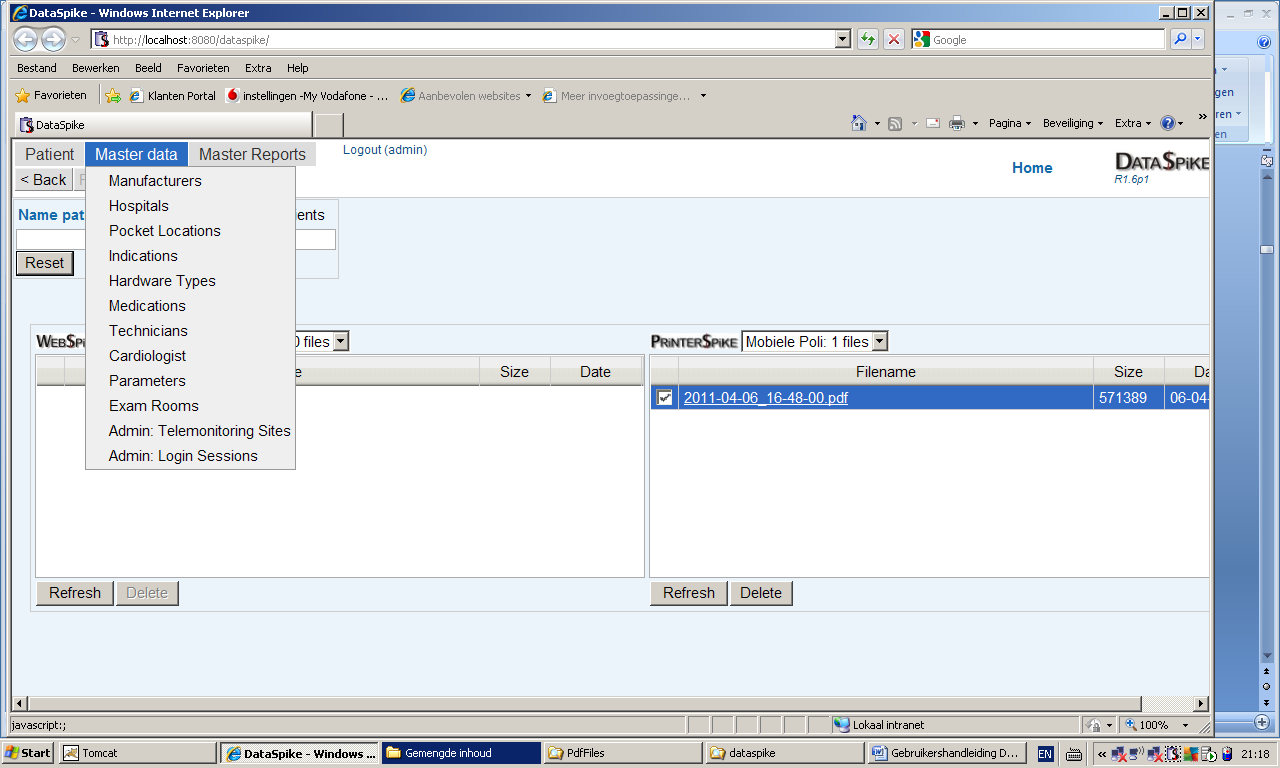Open the Favorieten star button
This screenshot has height=768, width=1280.
[x=51, y=96]
